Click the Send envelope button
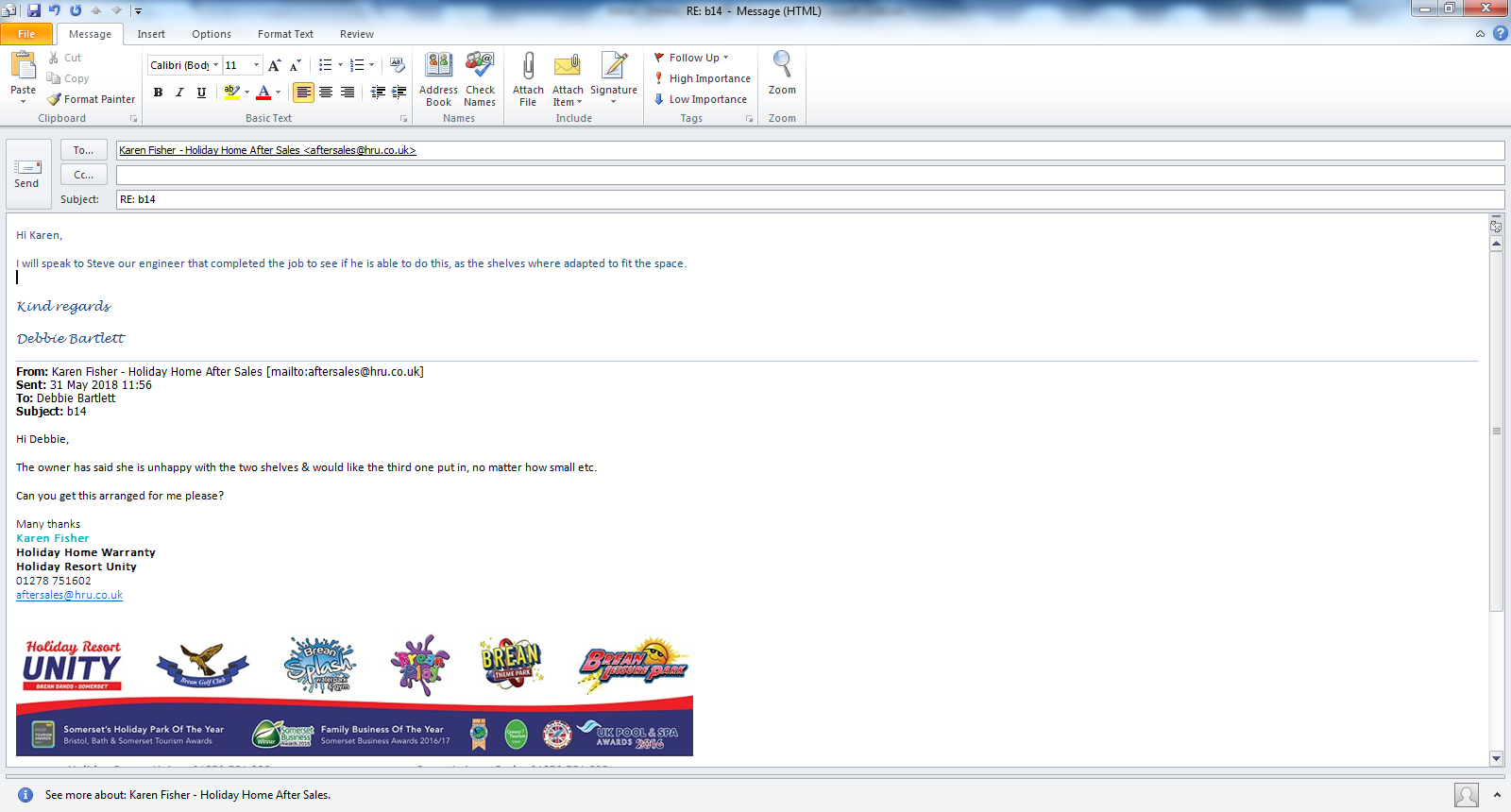This screenshot has width=1511, height=812. 26,174
